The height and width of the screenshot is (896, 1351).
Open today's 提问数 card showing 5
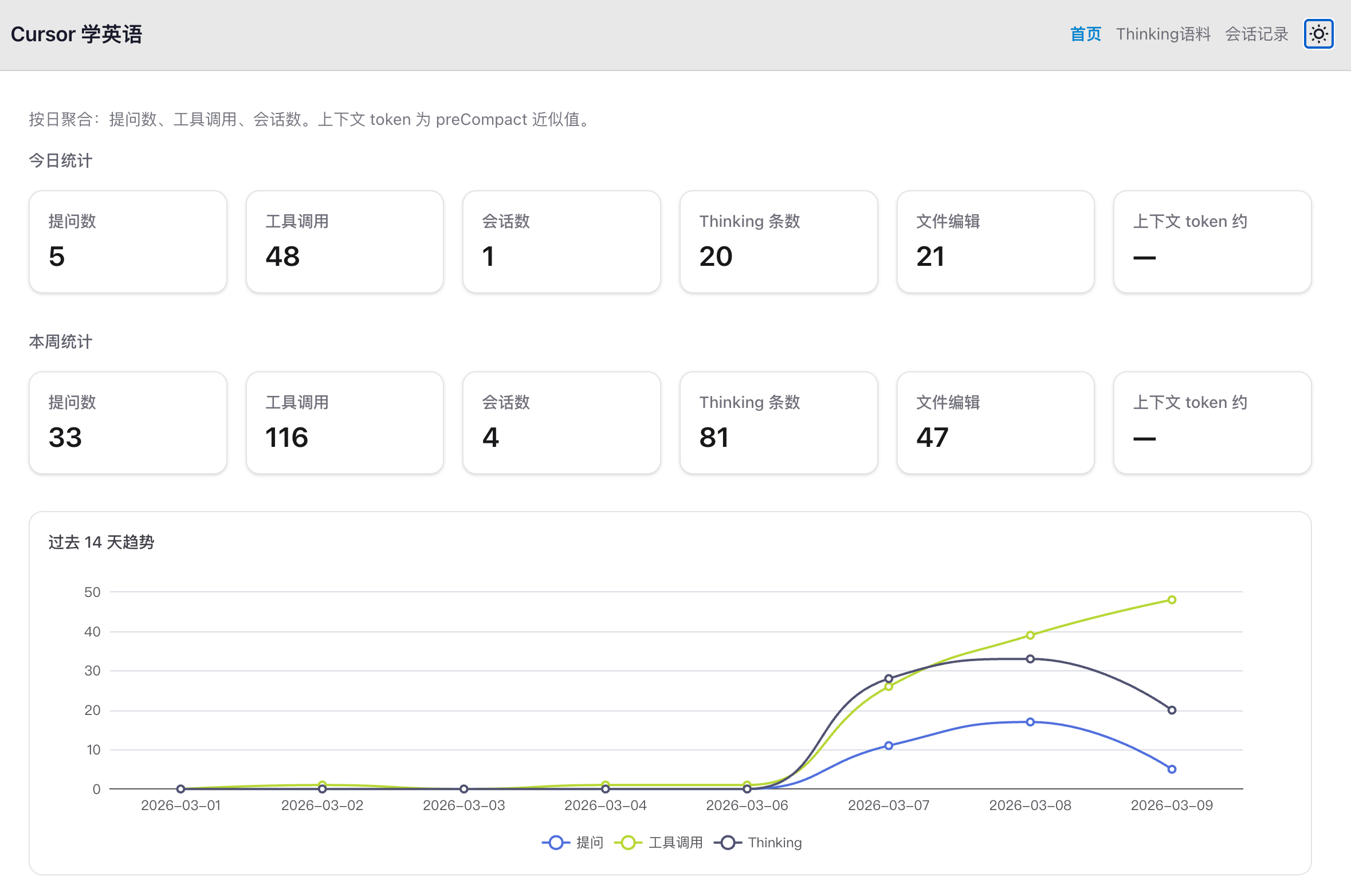point(128,242)
